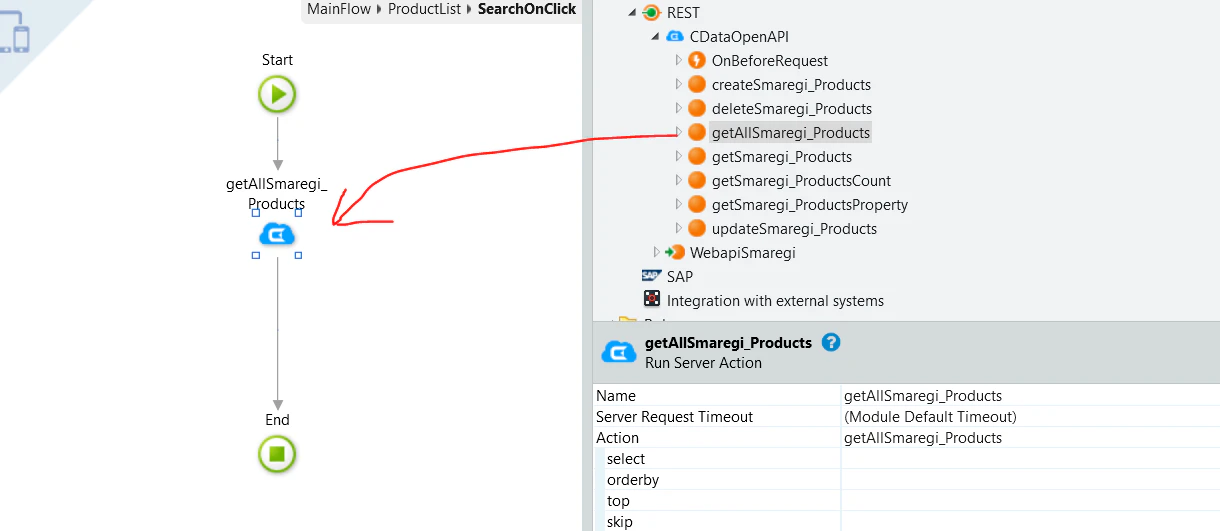The image size is (1220, 531).
Task: Click the OnBeforeRequest lightning icon
Action: click(697, 61)
